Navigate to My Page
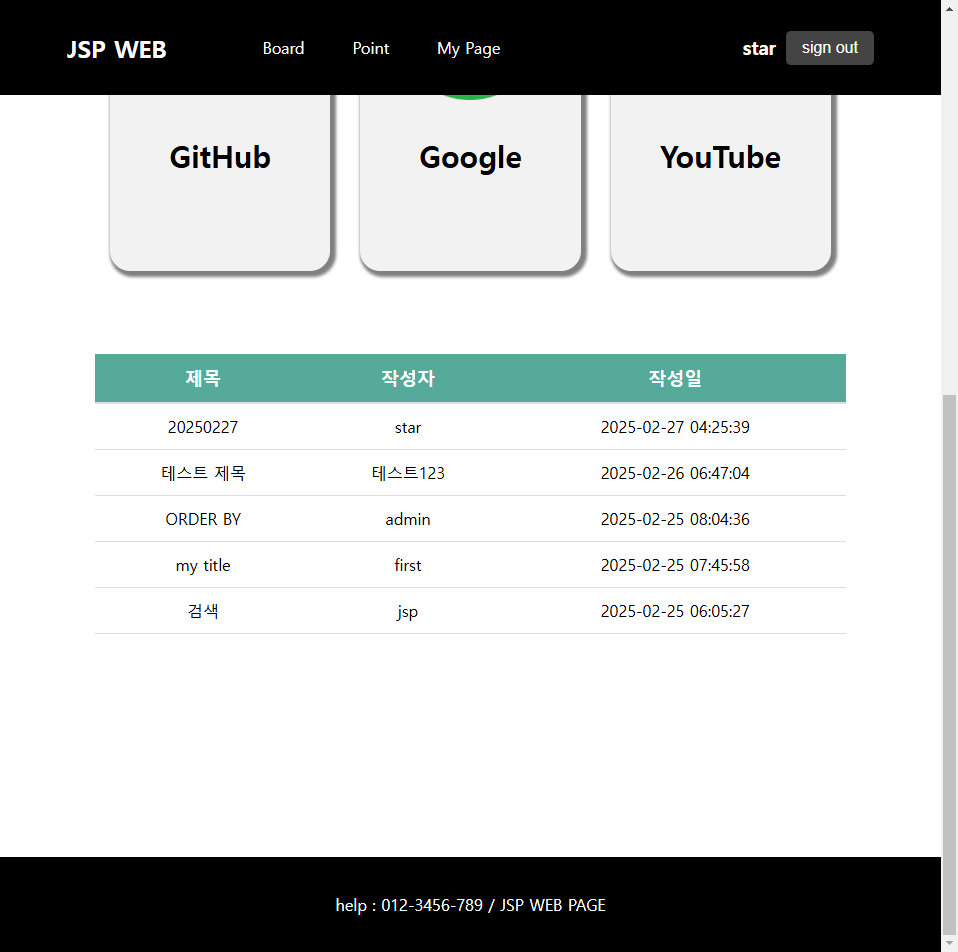 469,49
